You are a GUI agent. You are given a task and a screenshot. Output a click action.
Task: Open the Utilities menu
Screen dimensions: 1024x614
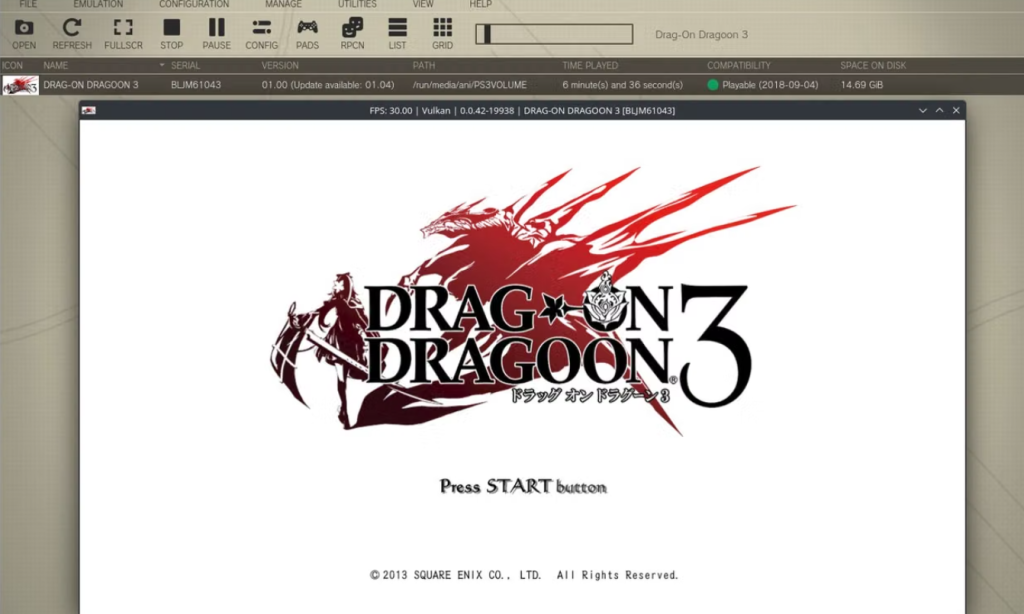click(x=357, y=4)
